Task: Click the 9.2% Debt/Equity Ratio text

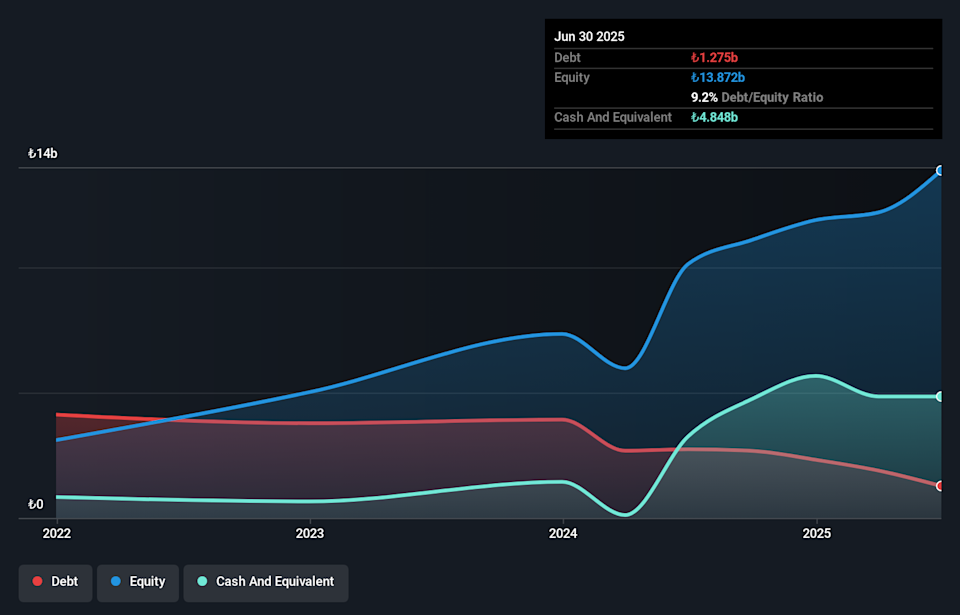Action: tap(757, 98)
